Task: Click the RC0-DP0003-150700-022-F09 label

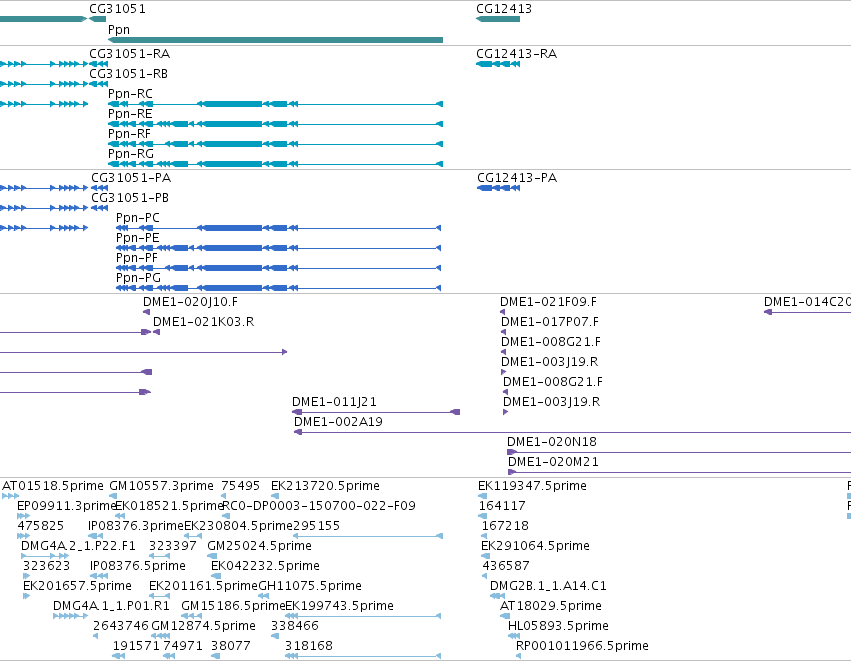Action: click(x=319, y=506)
